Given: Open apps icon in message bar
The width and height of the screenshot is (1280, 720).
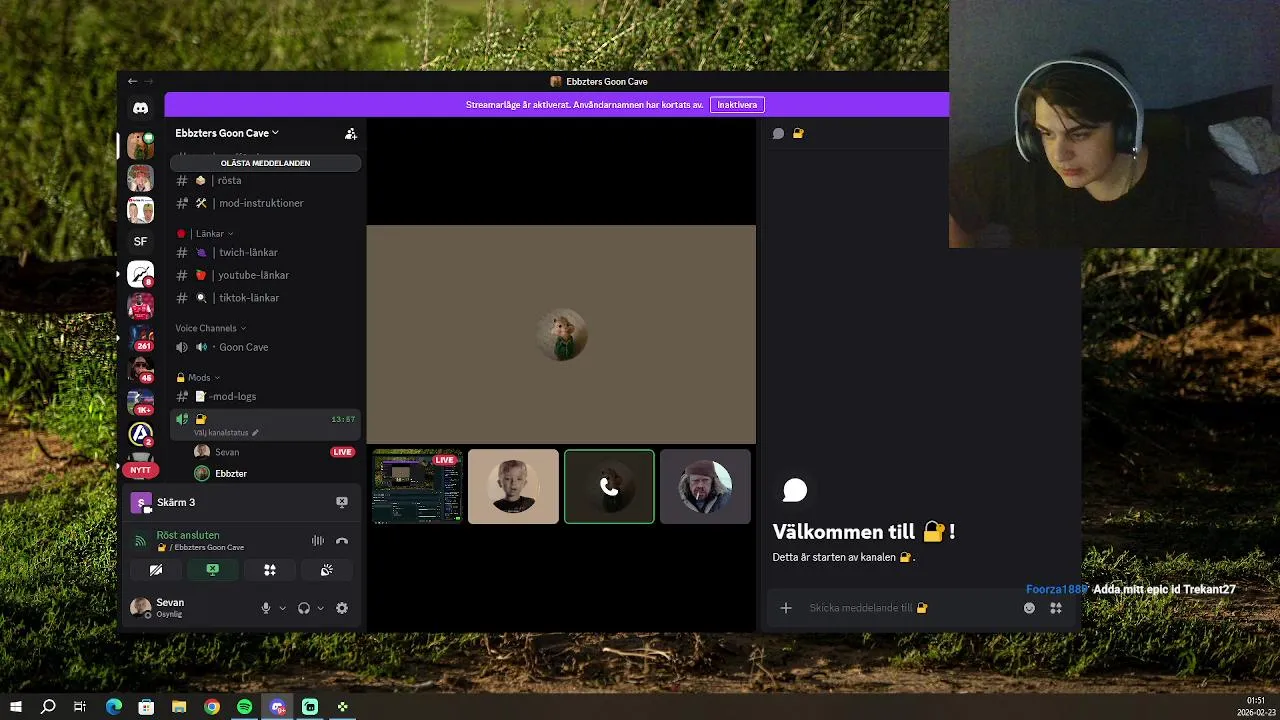Looking at the screenshot, I should coord(1055,608).
